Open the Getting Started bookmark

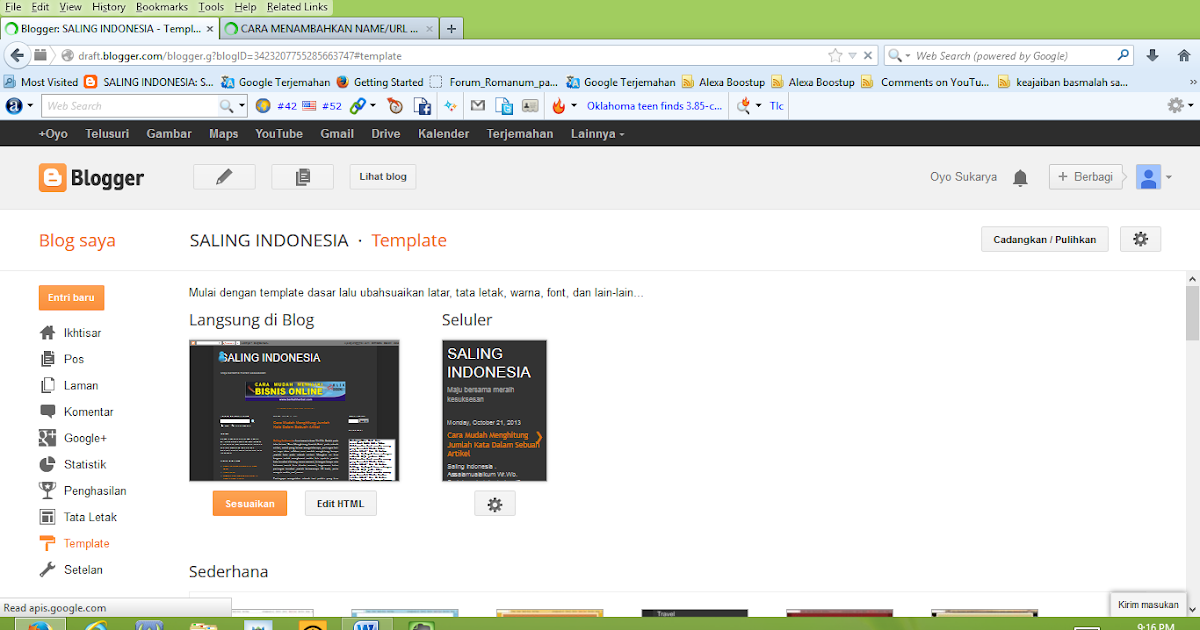(379, 82)
